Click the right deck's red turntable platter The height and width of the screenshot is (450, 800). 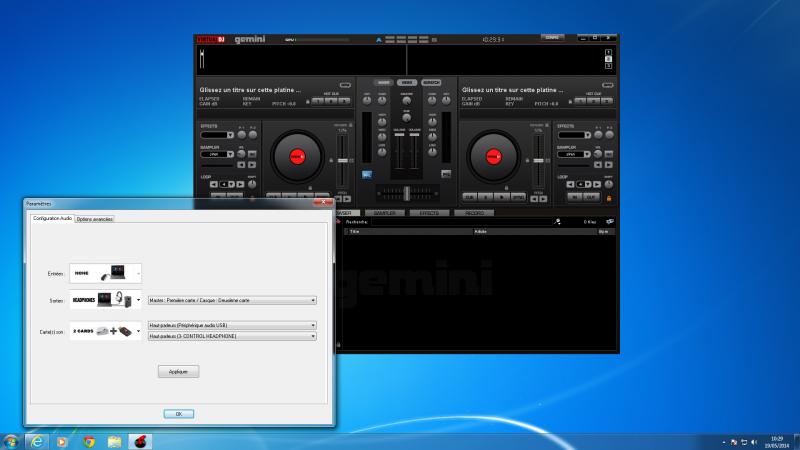[x=493, y=156]
